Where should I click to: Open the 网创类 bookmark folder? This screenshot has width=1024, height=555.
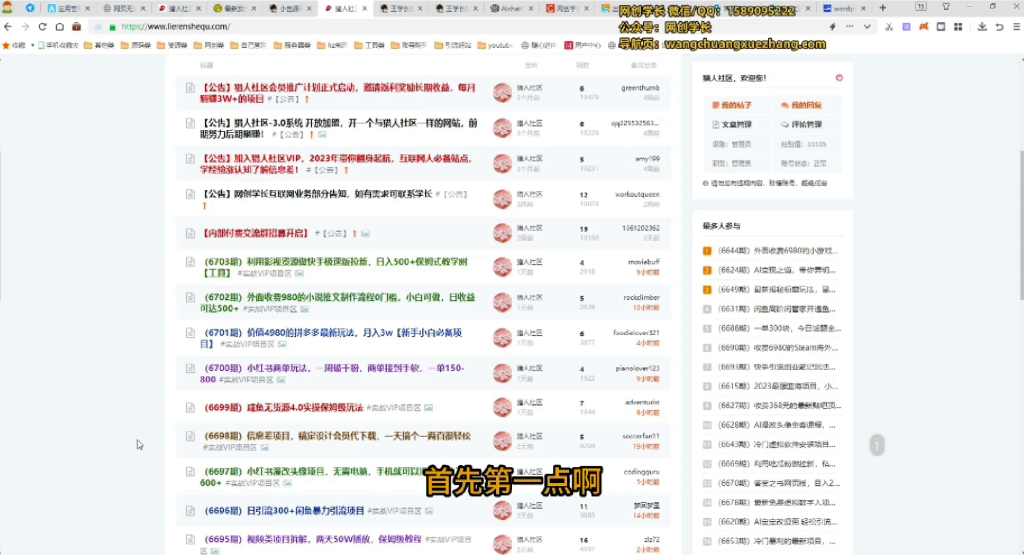(x=209, y=45)
